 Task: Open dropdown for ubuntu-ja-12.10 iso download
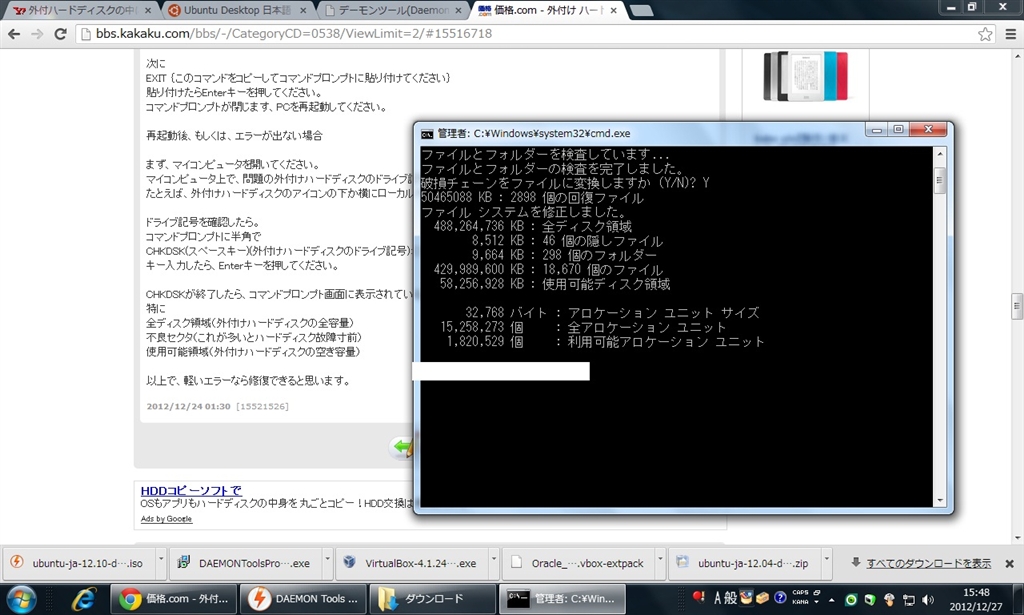pyautogui.click(x=161, y=562)
